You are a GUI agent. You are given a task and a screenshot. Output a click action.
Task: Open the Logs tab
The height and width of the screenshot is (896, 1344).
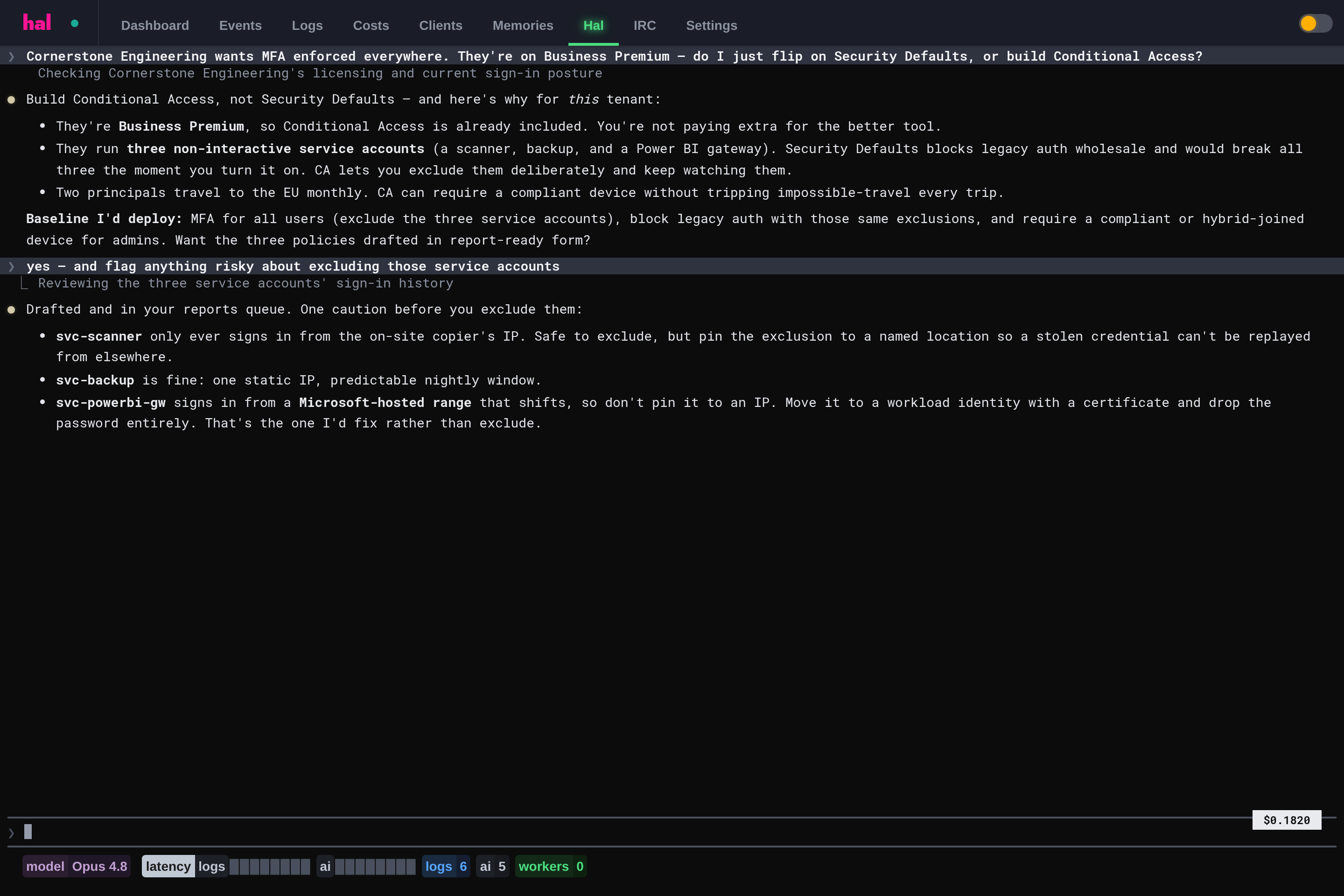307,25
